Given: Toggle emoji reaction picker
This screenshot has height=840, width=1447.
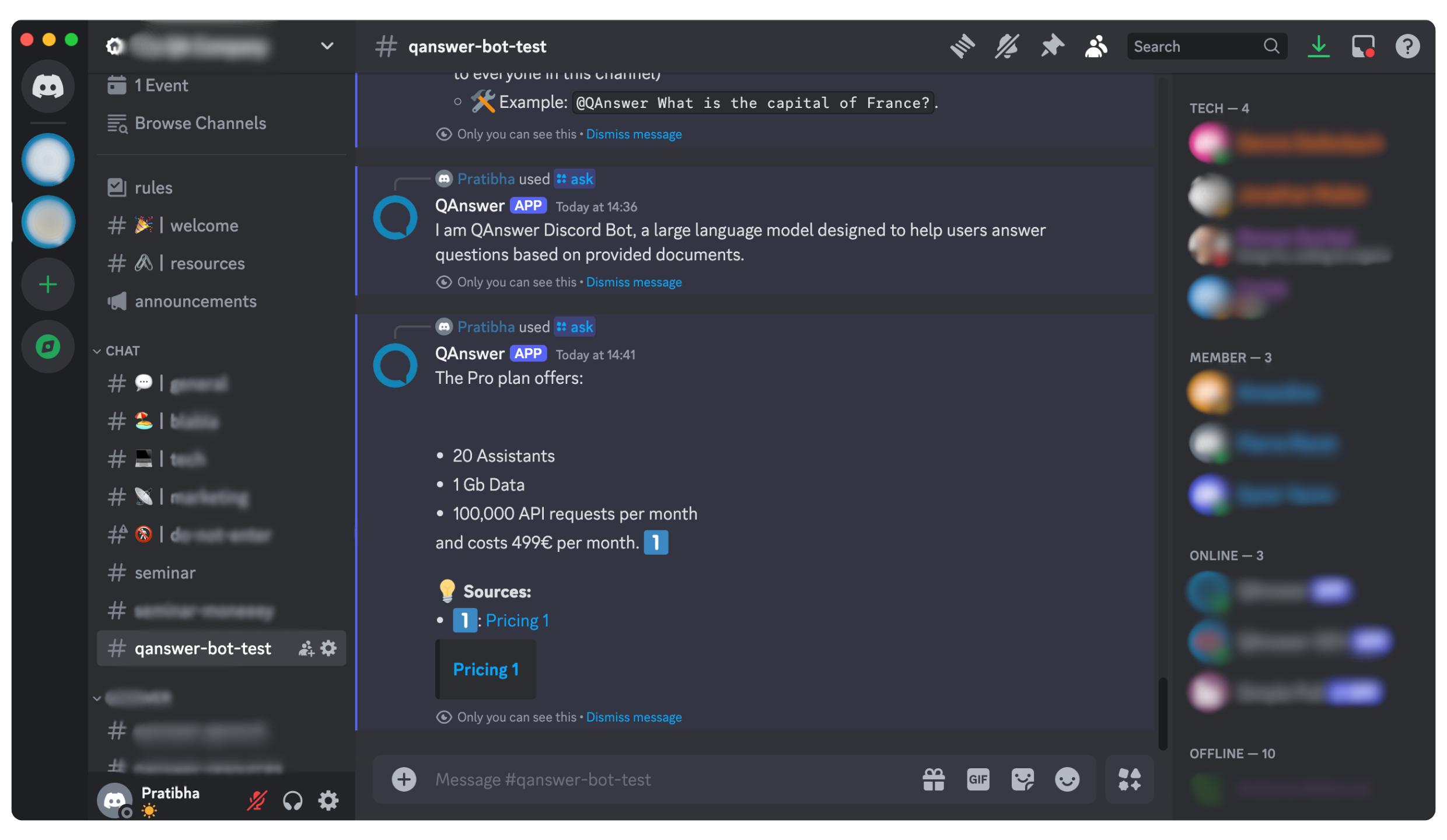Looking at the screenshot, I should (x=1067, y=779).
